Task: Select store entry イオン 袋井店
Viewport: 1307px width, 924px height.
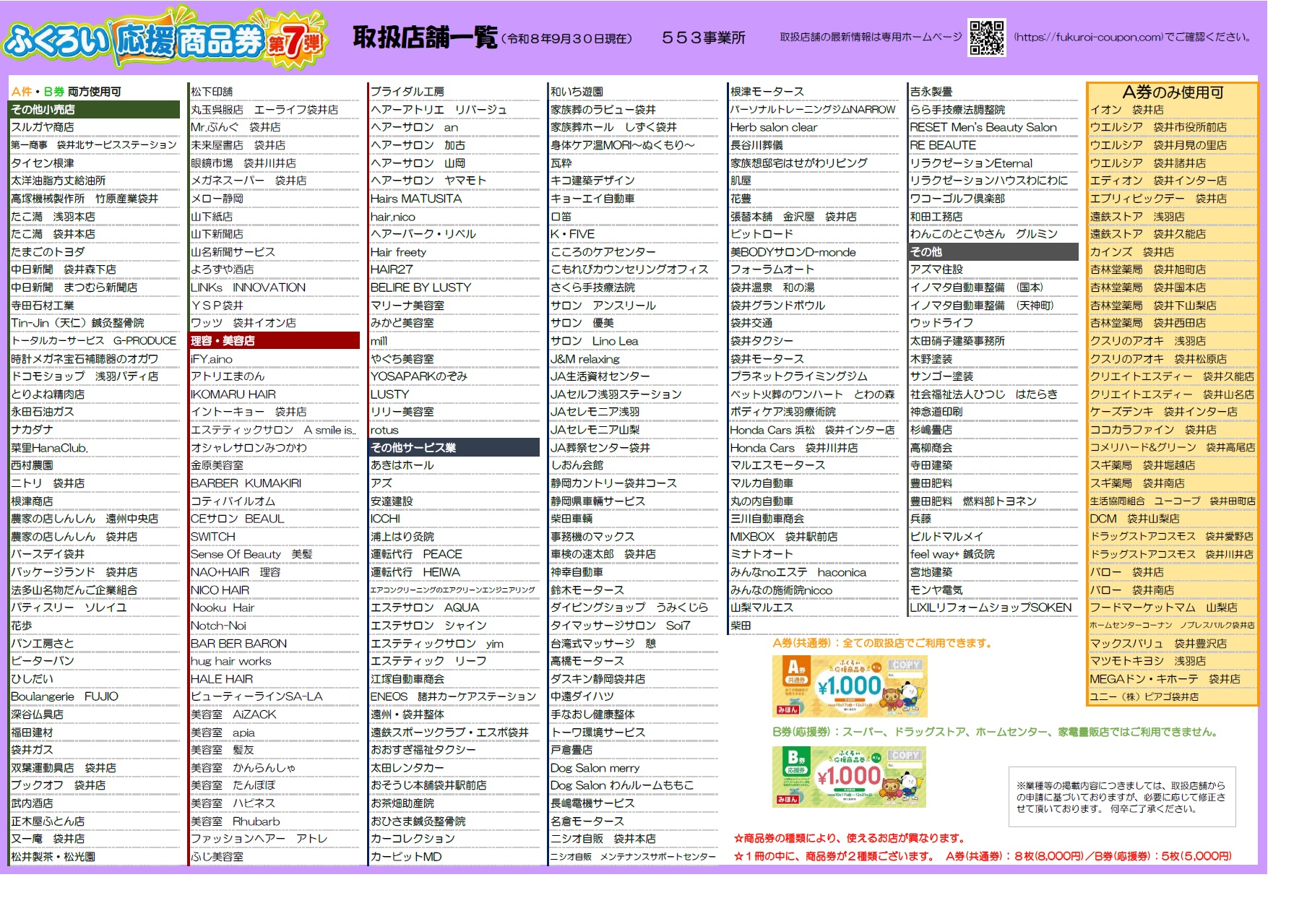Action: pyautogui.click(x=1127, y=110)
